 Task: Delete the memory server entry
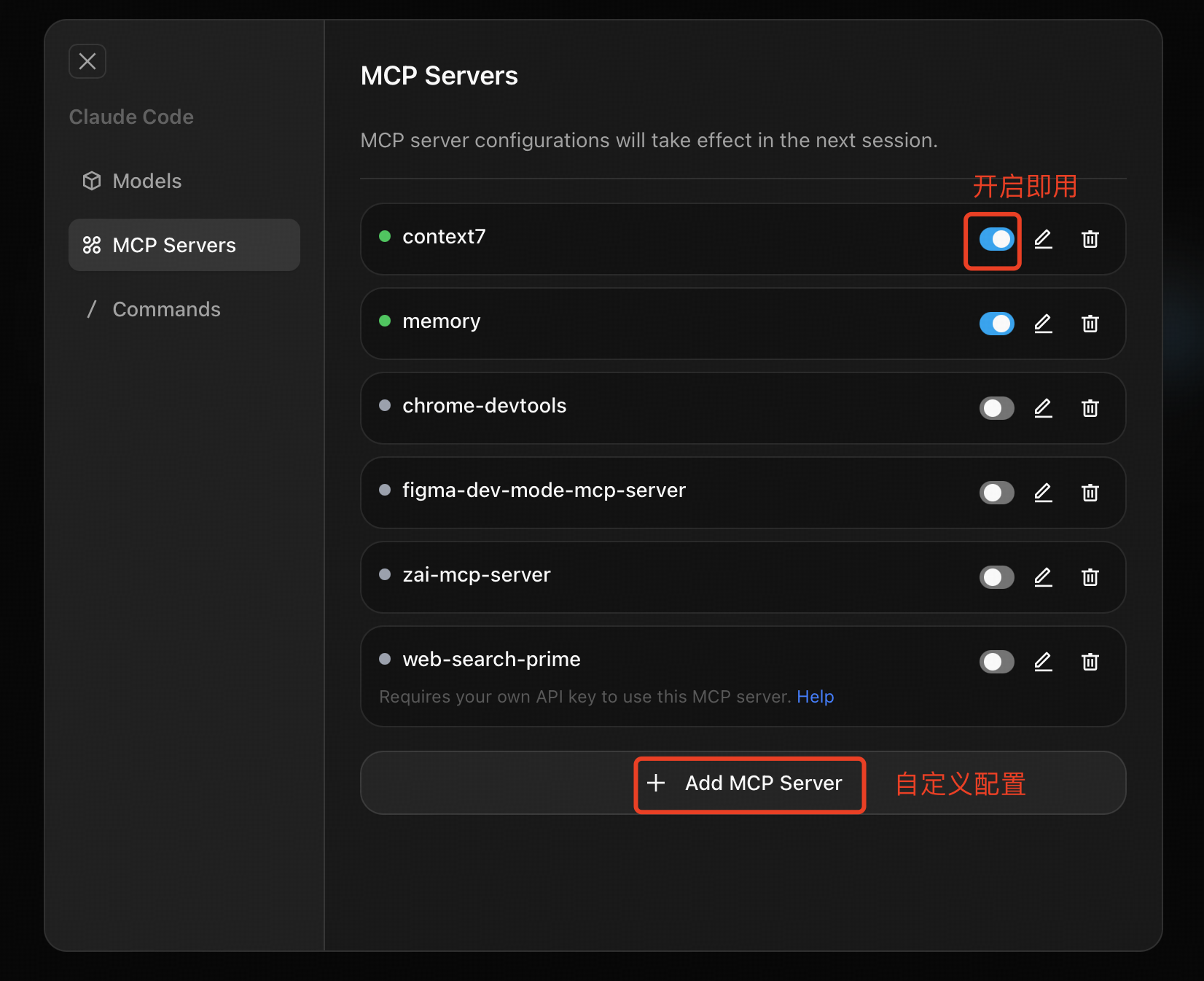click(x=1090, y=324)
